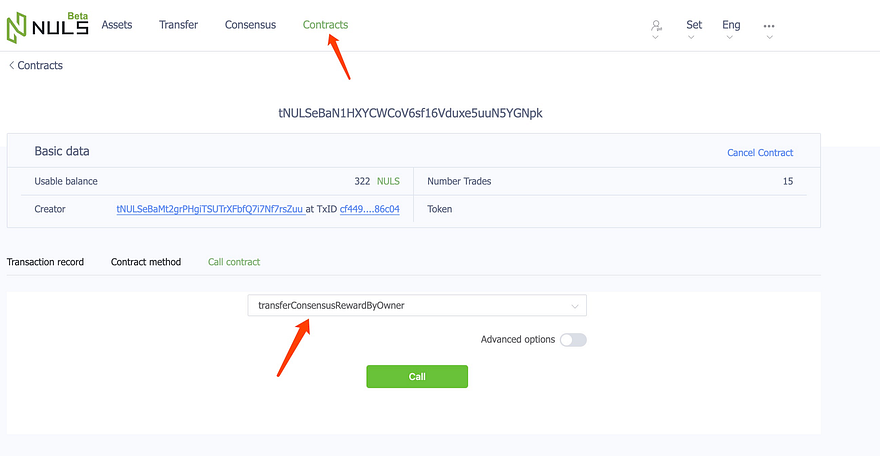Click the Number Trades value 15
Viewport: 880px width, 456px height.
pyautogui.click(x=788, y=181)
